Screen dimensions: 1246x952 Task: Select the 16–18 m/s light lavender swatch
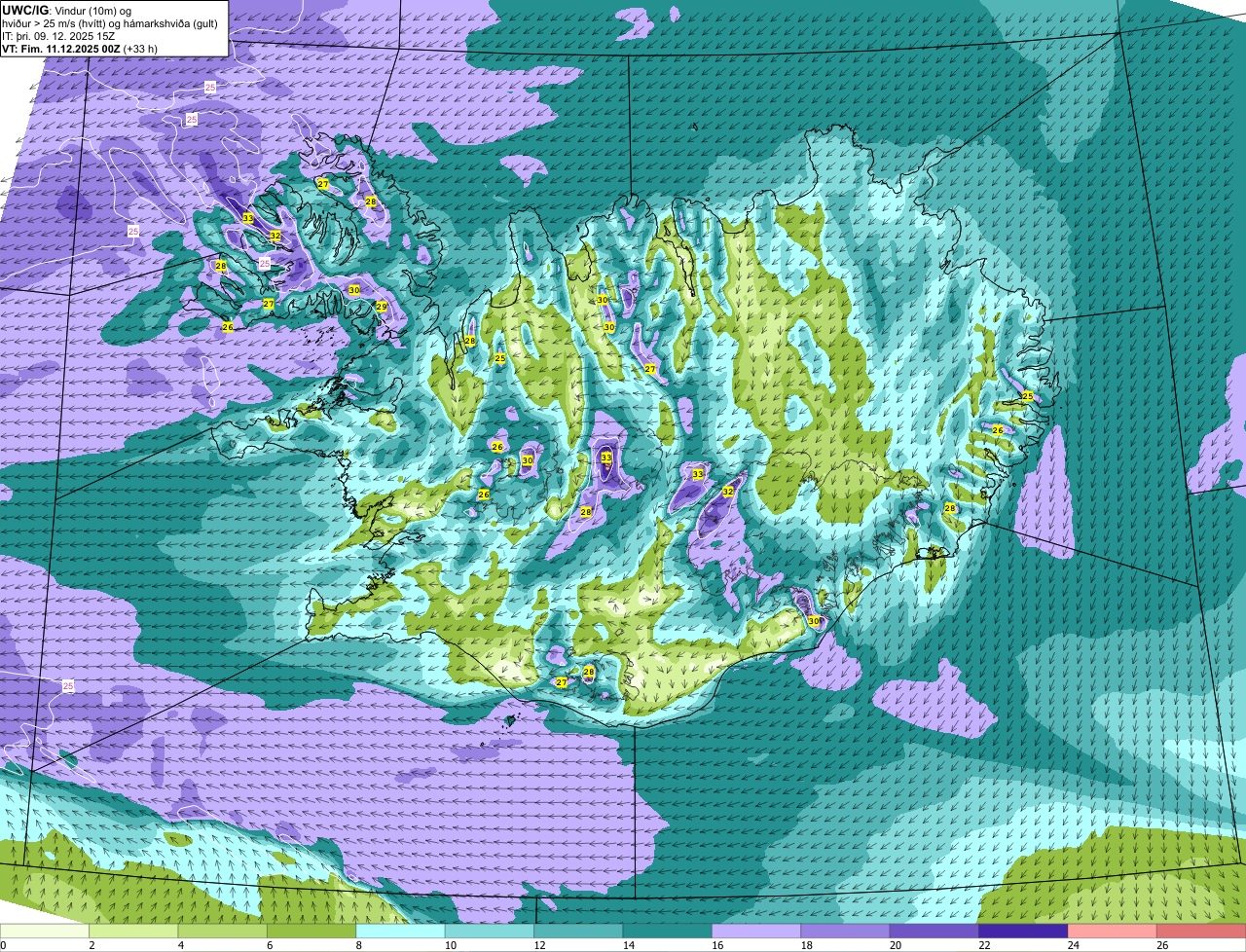756,932
